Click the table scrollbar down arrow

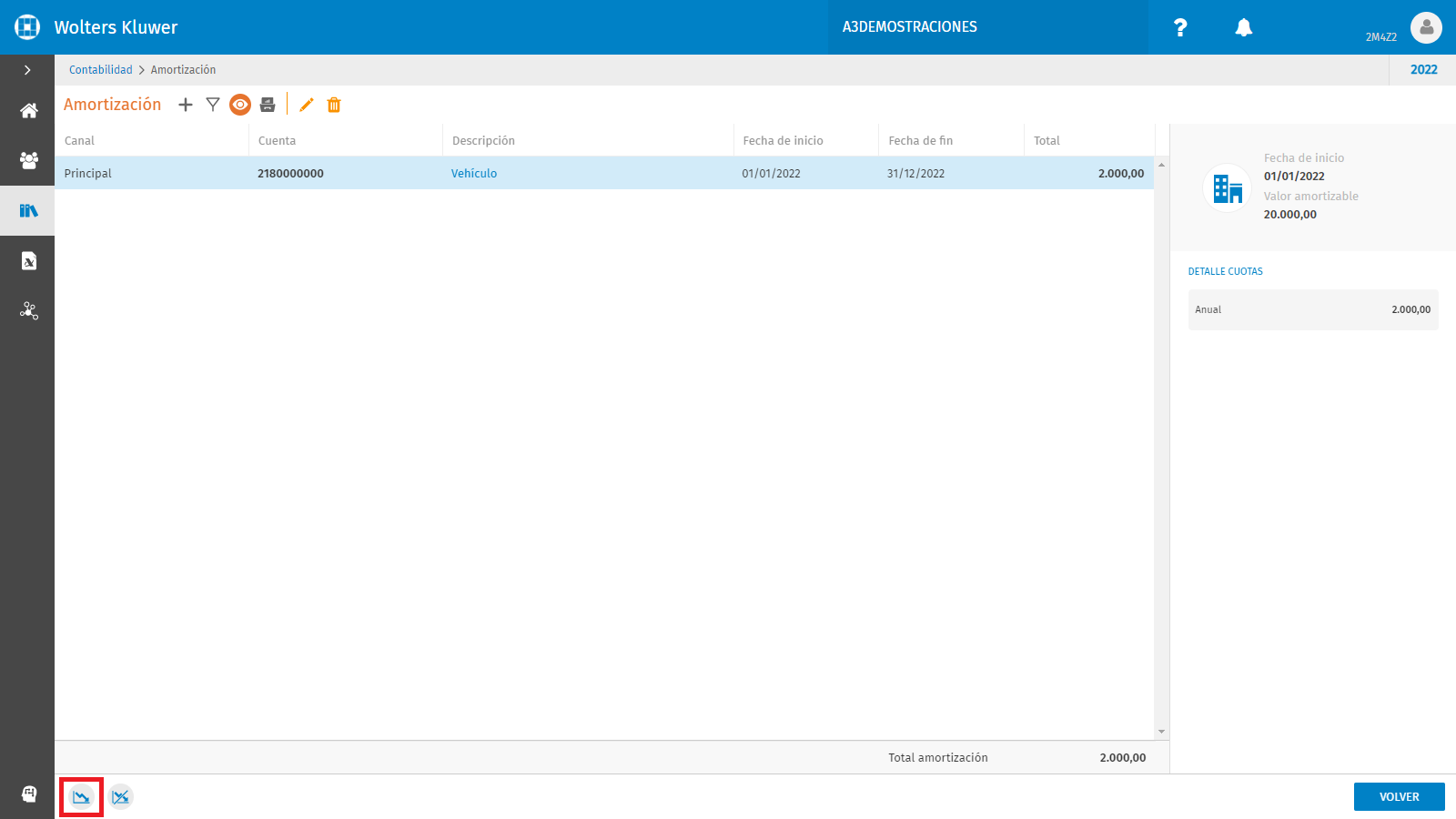point(1161,732)
